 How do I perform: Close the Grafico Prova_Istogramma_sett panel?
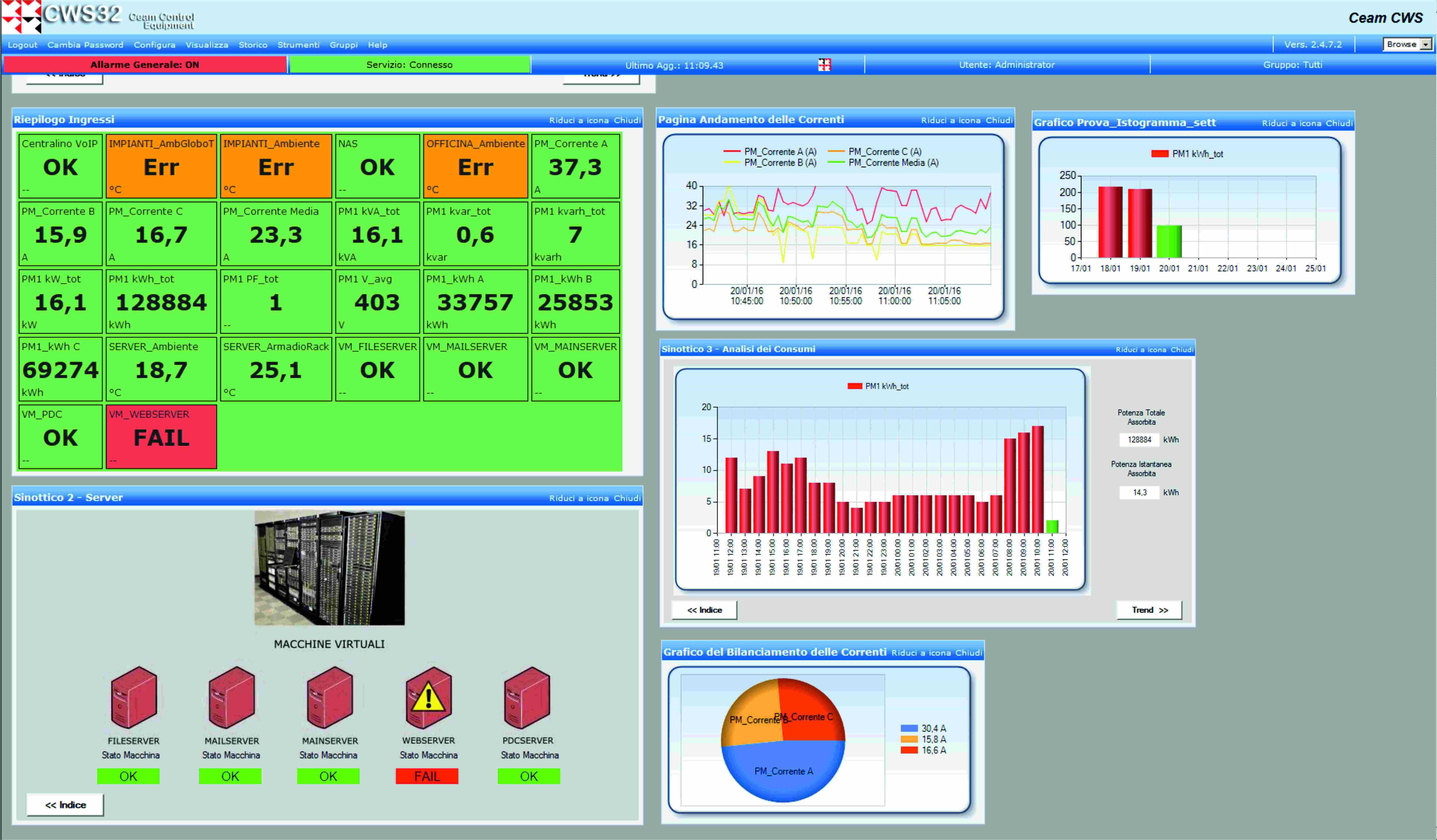point(1339,123)
